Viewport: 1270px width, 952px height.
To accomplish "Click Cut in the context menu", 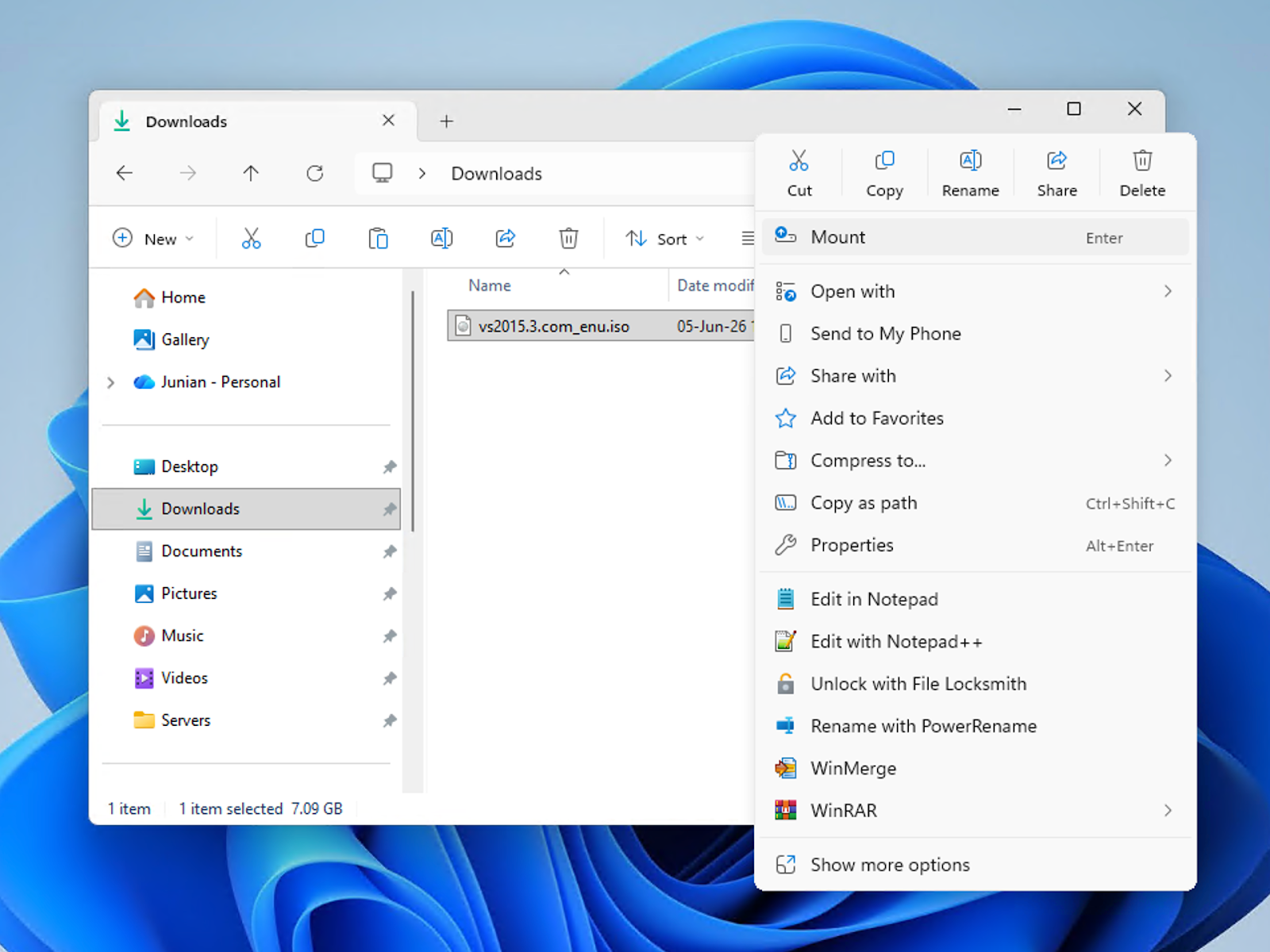I will [x=799, y=174].
